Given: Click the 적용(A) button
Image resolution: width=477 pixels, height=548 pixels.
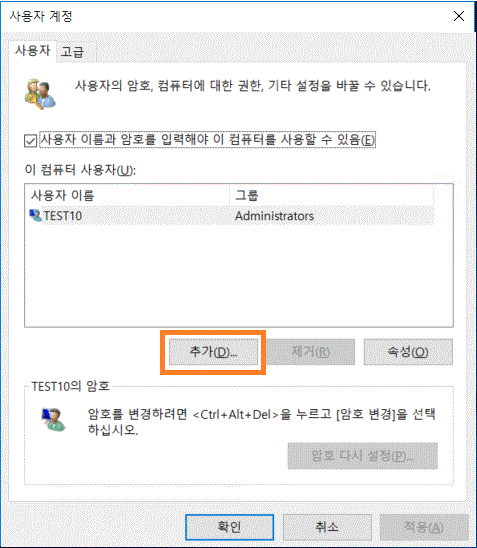Looking at the screenshot, I should pos(424,527).
